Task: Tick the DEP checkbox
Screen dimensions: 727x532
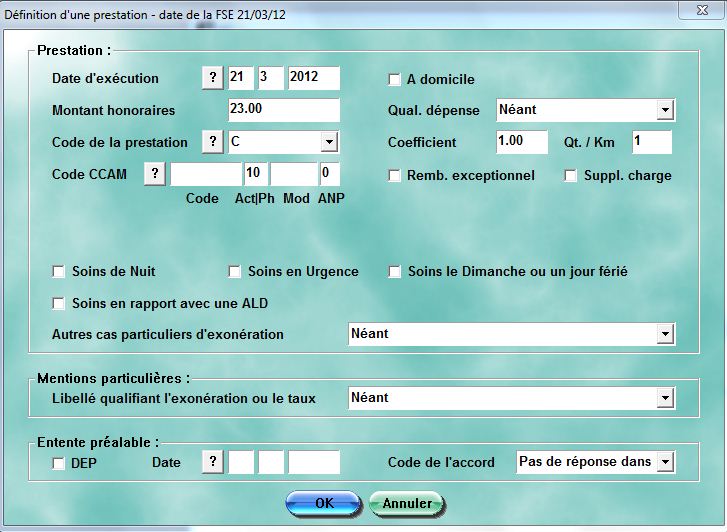Action: [x=59, y=463]
